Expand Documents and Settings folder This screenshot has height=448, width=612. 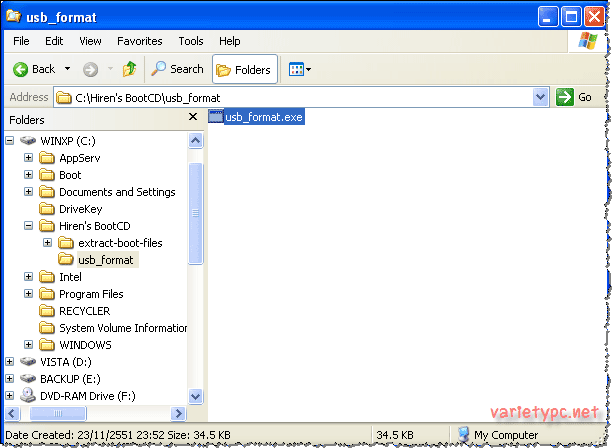point(28,192)
